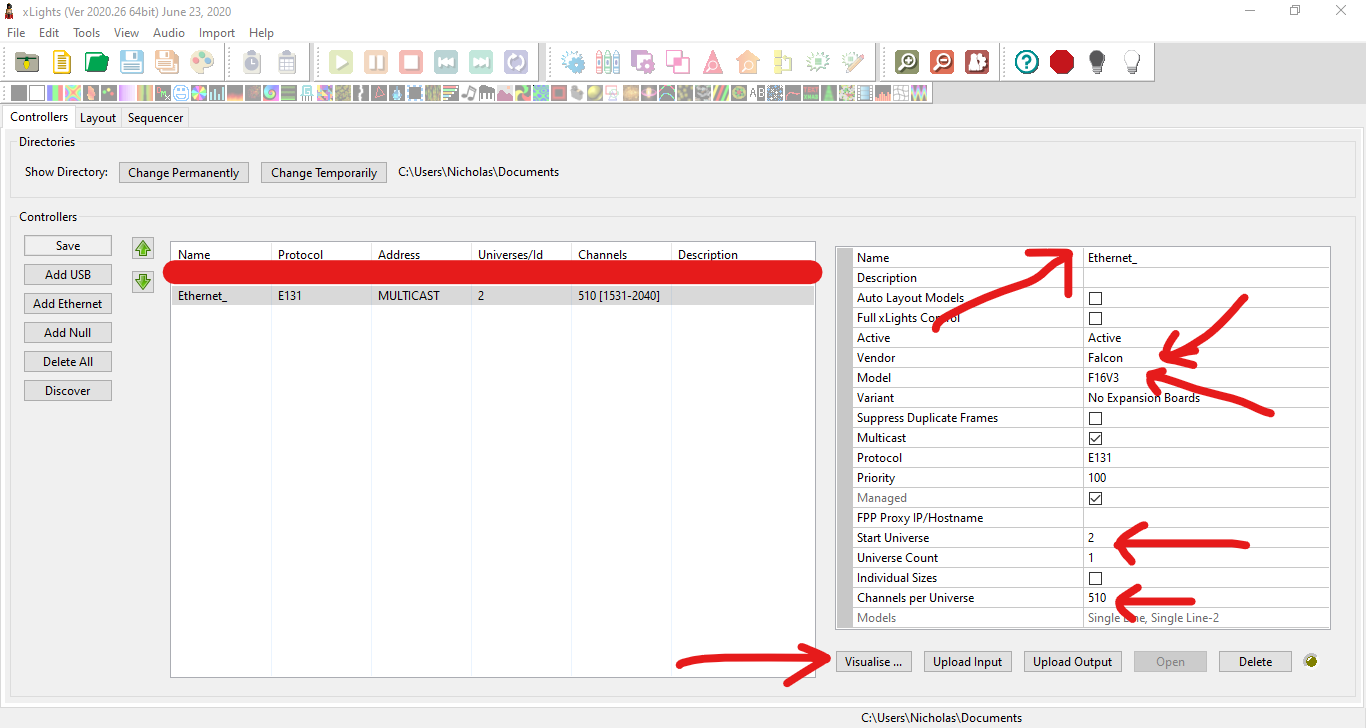Click the paint palette toolbar icon

(x=202, y=62)
